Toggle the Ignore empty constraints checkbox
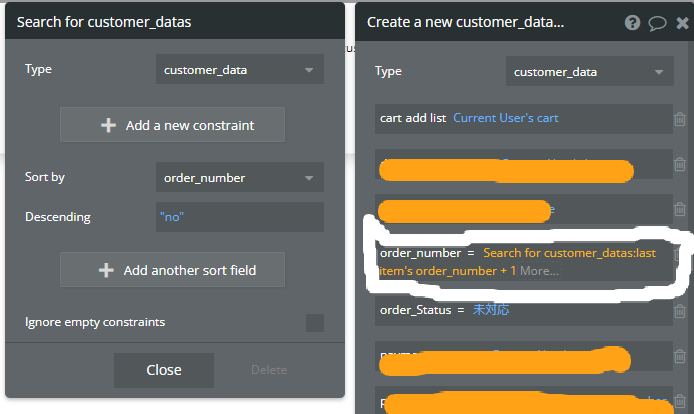Screen dimensions: 694x414 click(x=315, y=322)
